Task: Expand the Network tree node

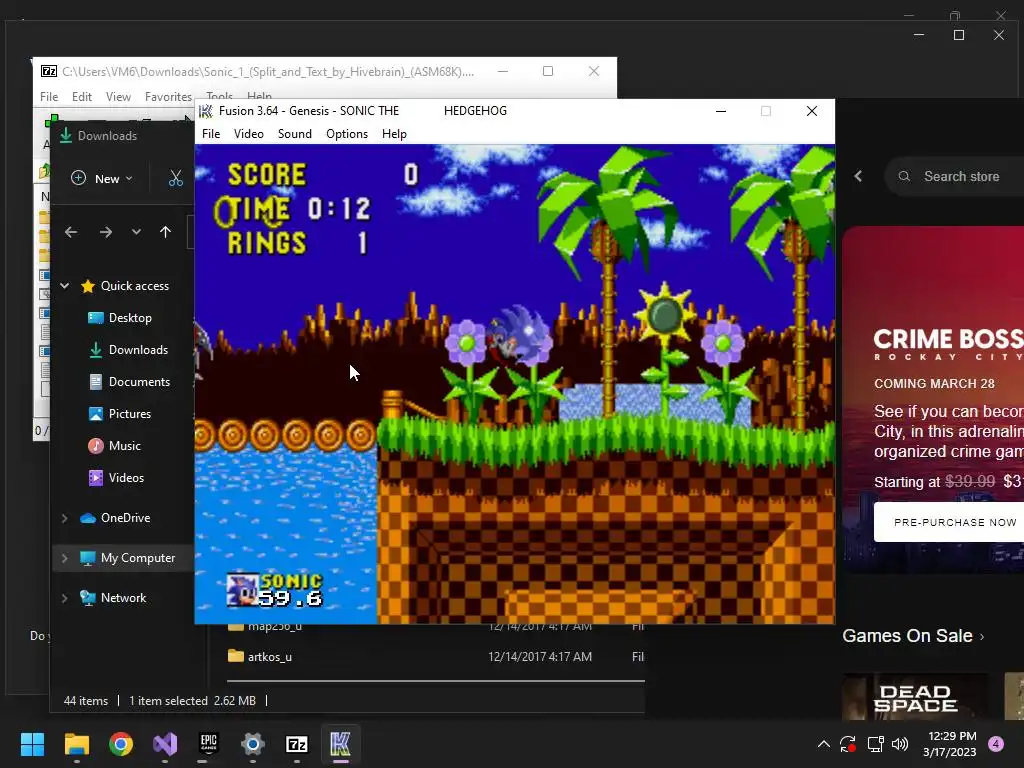Action: [65, 598]
